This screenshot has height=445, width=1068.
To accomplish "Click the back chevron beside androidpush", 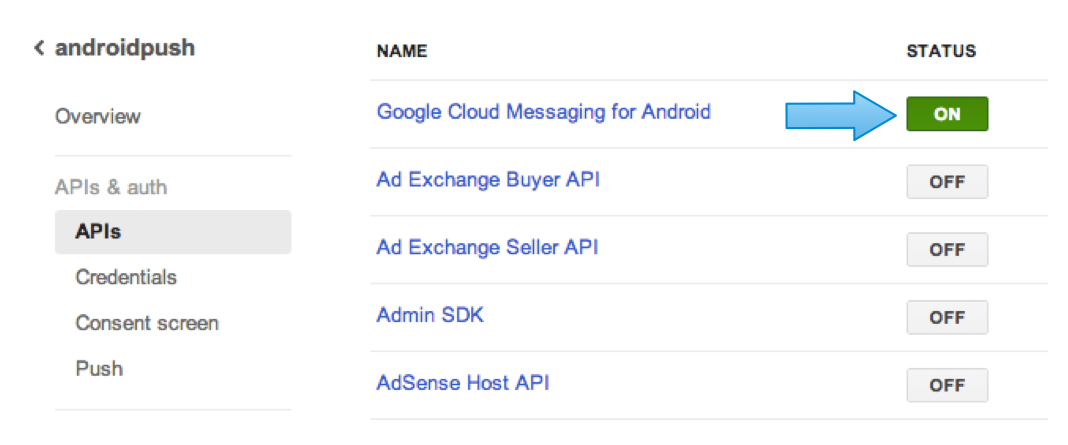I will (39, 48).
